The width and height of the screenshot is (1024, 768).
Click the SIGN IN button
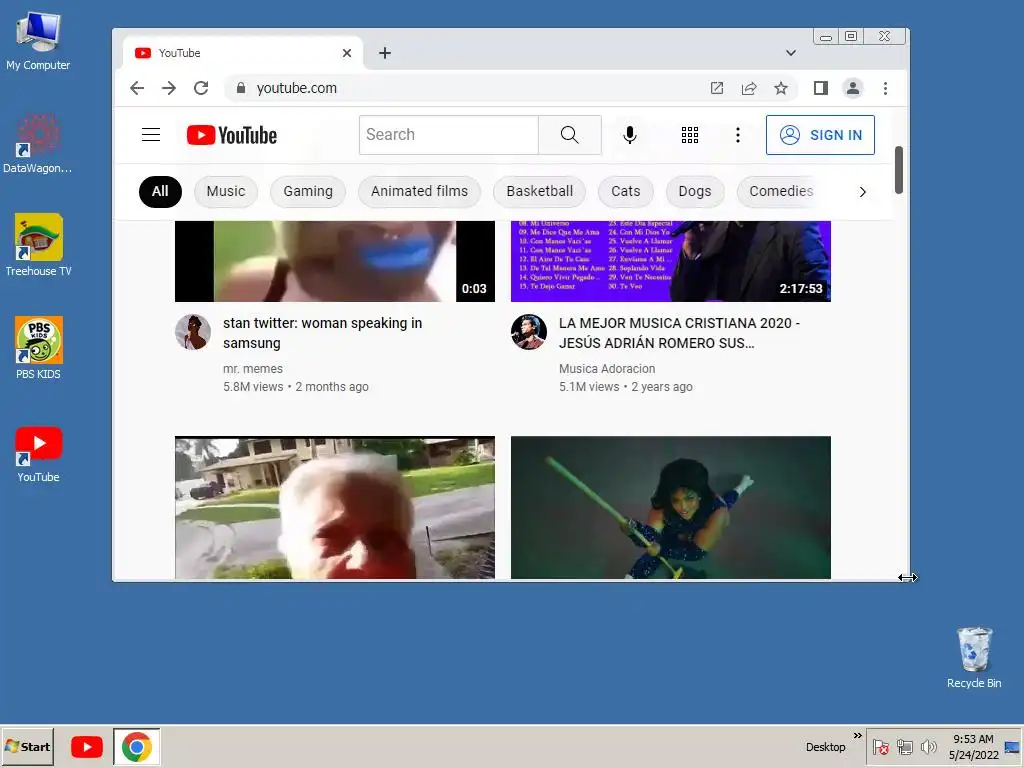pyautogui.click(x=820, y=135)
